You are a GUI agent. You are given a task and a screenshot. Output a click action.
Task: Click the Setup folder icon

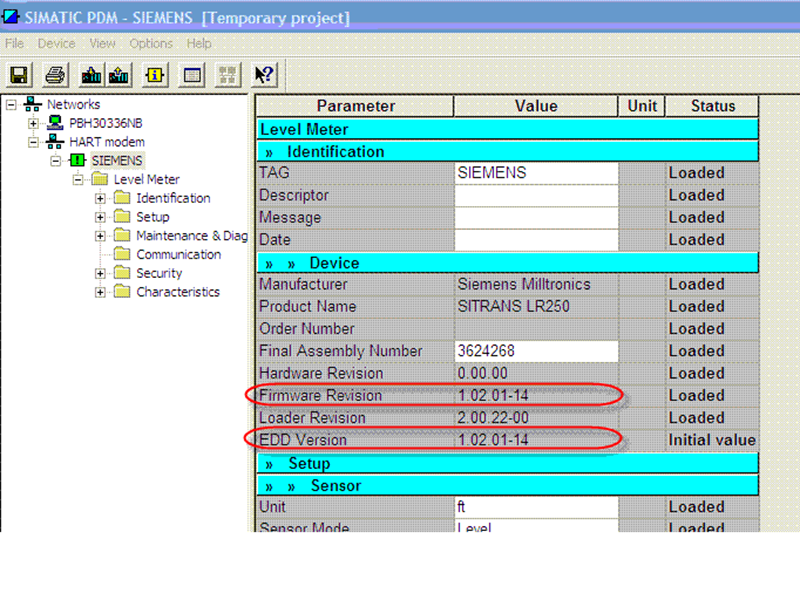122,216
